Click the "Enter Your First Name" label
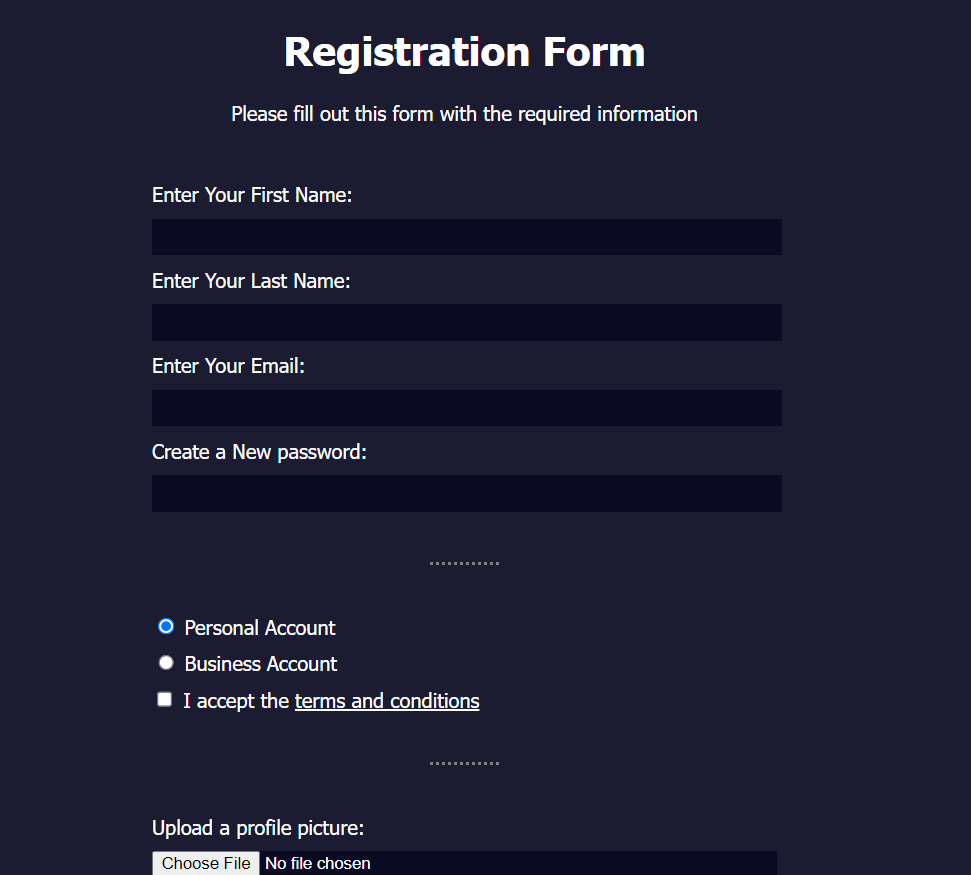 coord(251,195)
